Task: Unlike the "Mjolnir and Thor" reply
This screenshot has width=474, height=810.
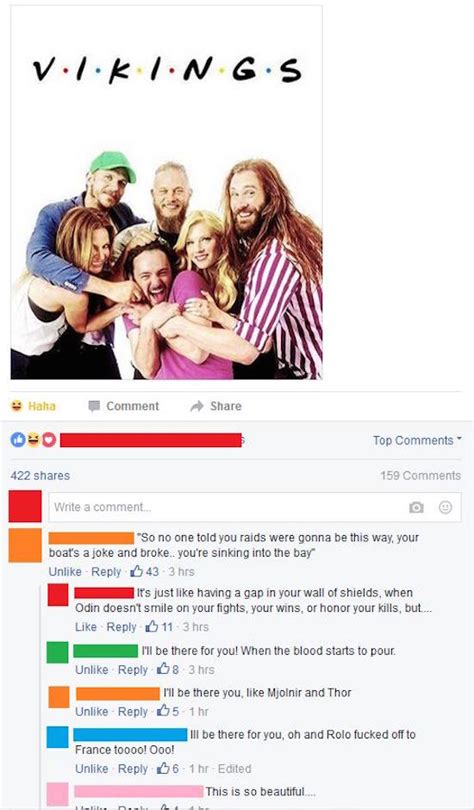Action: 91,711
